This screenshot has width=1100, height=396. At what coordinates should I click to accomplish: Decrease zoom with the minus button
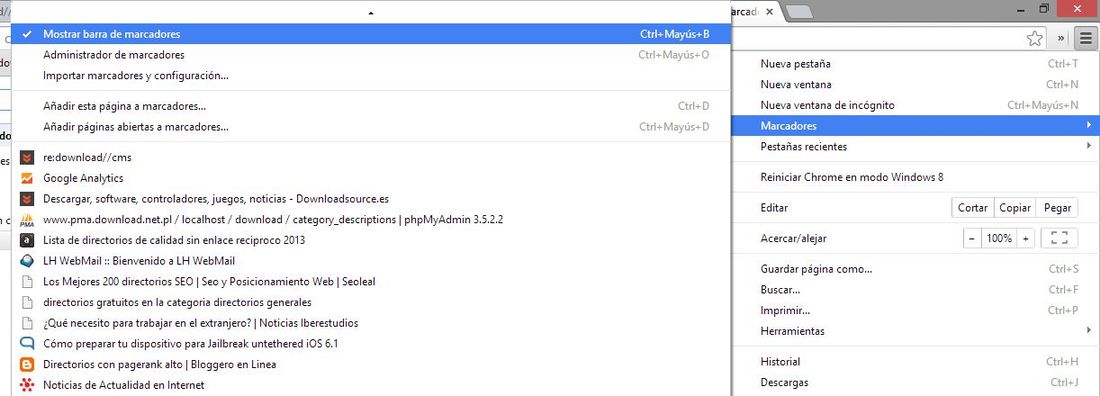[972, 239]
